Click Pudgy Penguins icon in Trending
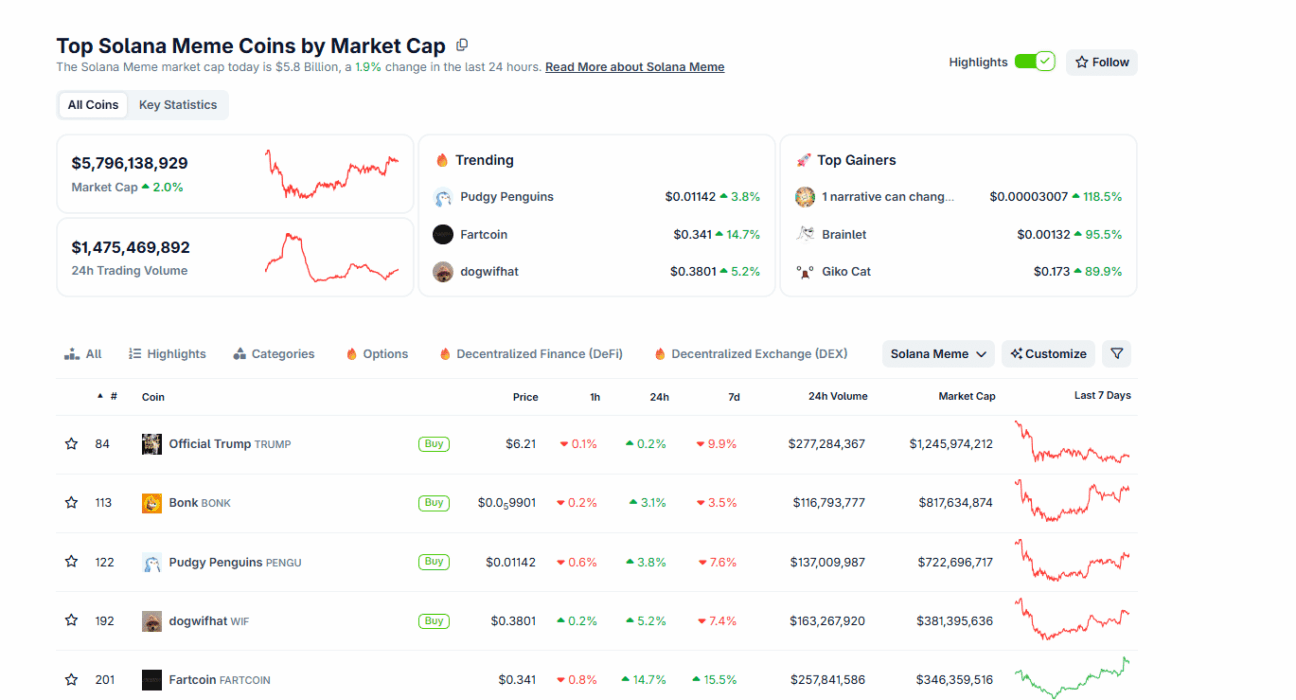This screenshot has height=700, width=1296. (443, 198)
